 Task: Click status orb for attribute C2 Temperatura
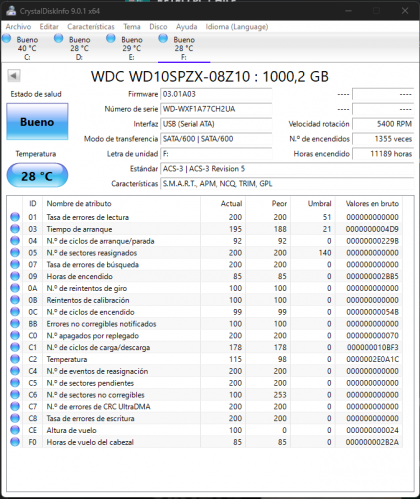(x=15, y=359)
